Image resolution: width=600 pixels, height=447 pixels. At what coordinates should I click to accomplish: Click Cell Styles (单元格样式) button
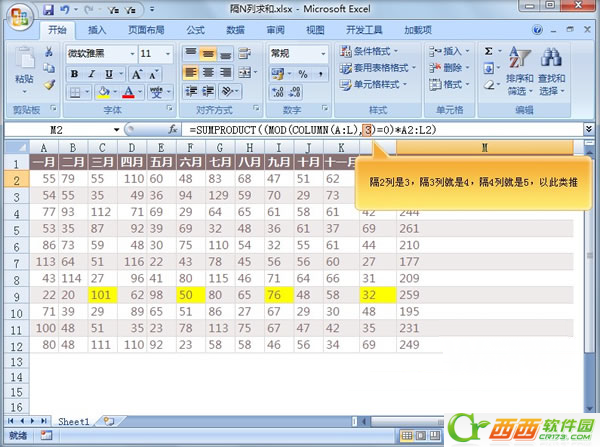[378, 85]
